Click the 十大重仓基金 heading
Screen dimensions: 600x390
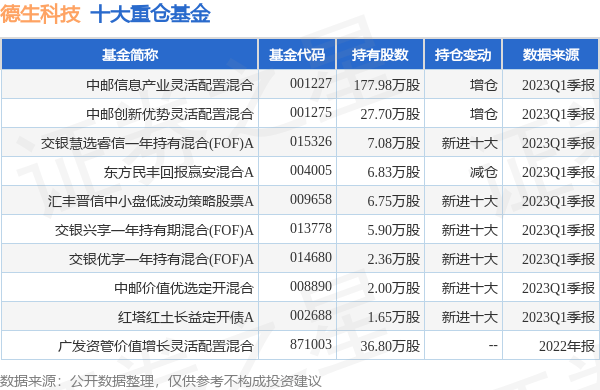150,14
